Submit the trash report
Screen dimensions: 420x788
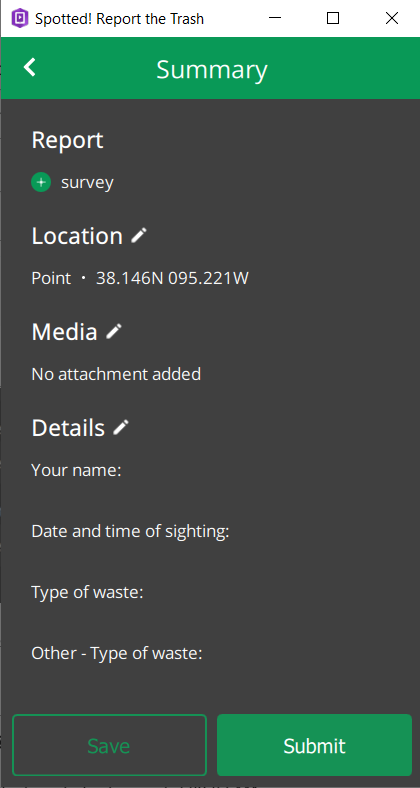point(314,745)
